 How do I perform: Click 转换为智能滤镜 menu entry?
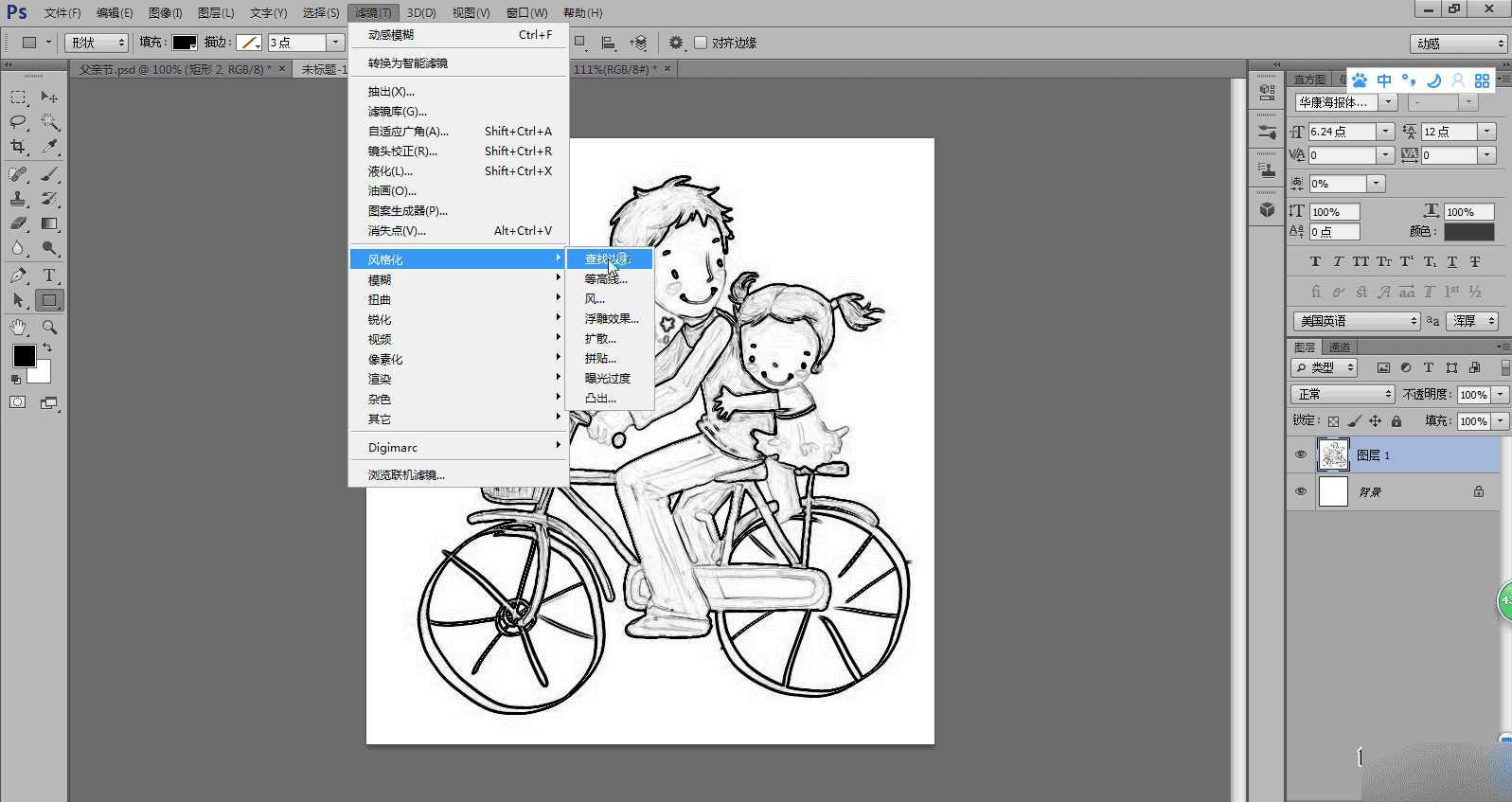coord(408,63)
